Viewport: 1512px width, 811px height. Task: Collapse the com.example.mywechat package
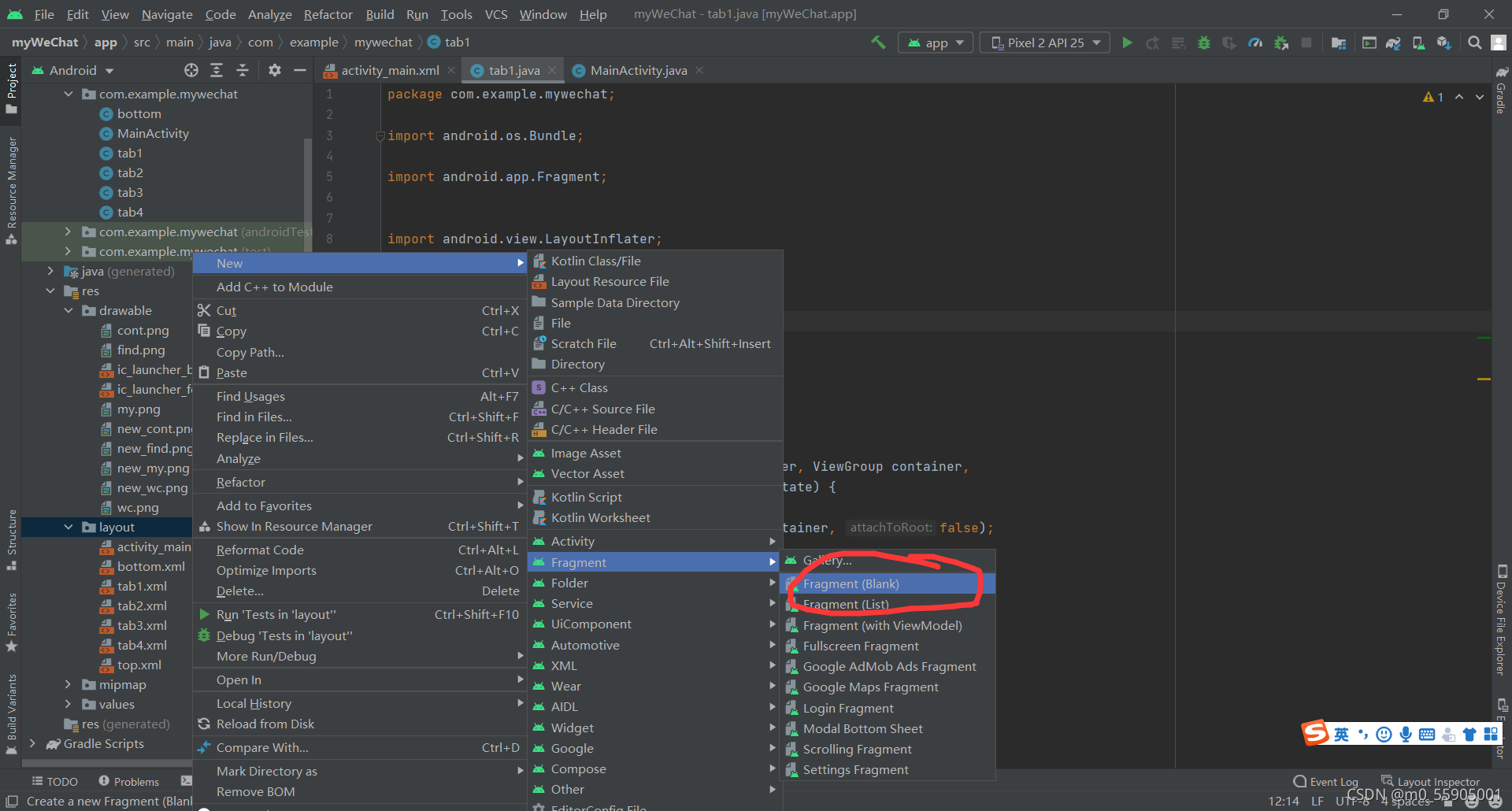point(69,94)
